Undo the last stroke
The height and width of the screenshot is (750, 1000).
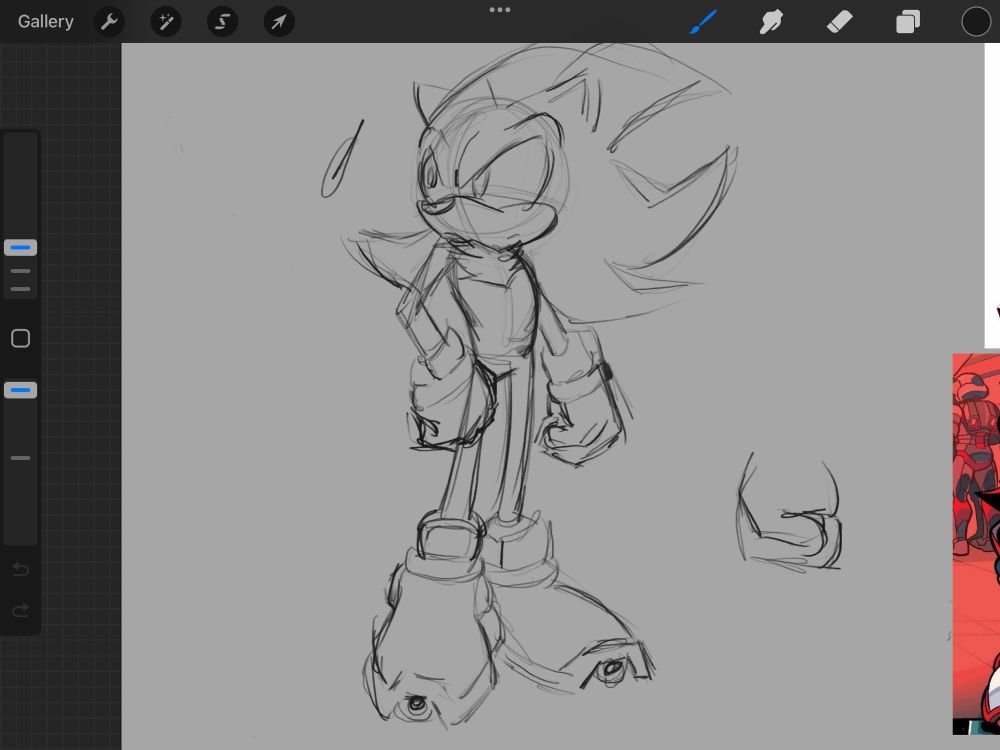tap(20, 569)
